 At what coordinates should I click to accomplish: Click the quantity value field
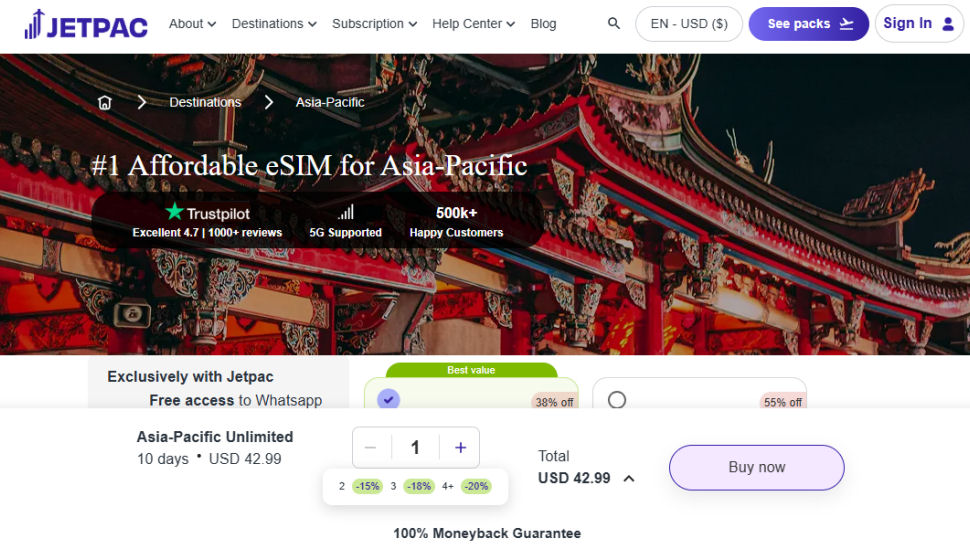[415, 447]
